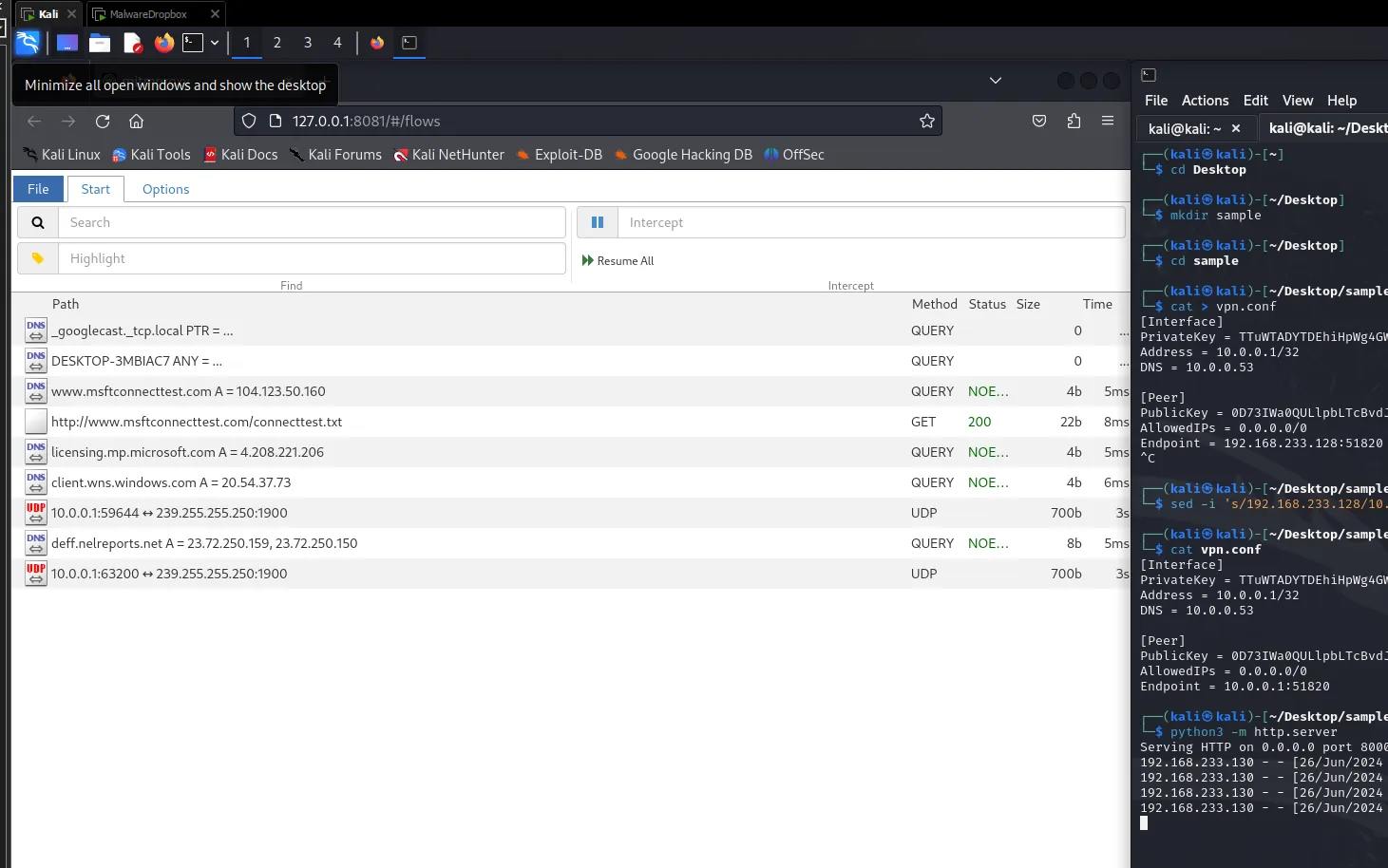Open the terminal Actions menu
The width and height of the screenshot is (1388, 868).
pyautogui.click(x=1205, y=101)
